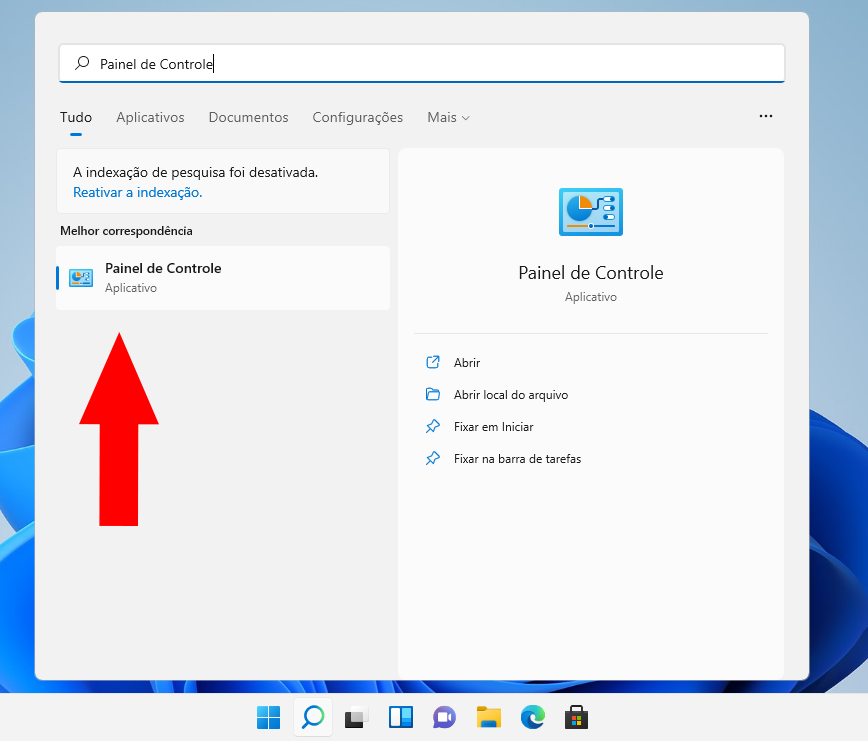The height and width of the screenshot is (741, 868).
Task: Open Task View from the taskbar
Action: point(356,717)
